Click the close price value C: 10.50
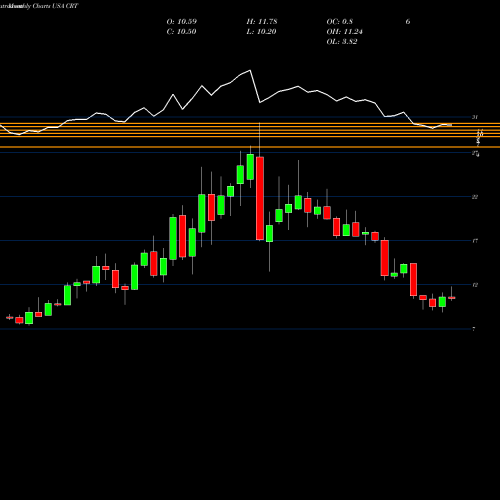This screenshot has height=500, width=500. pos(181,32)
